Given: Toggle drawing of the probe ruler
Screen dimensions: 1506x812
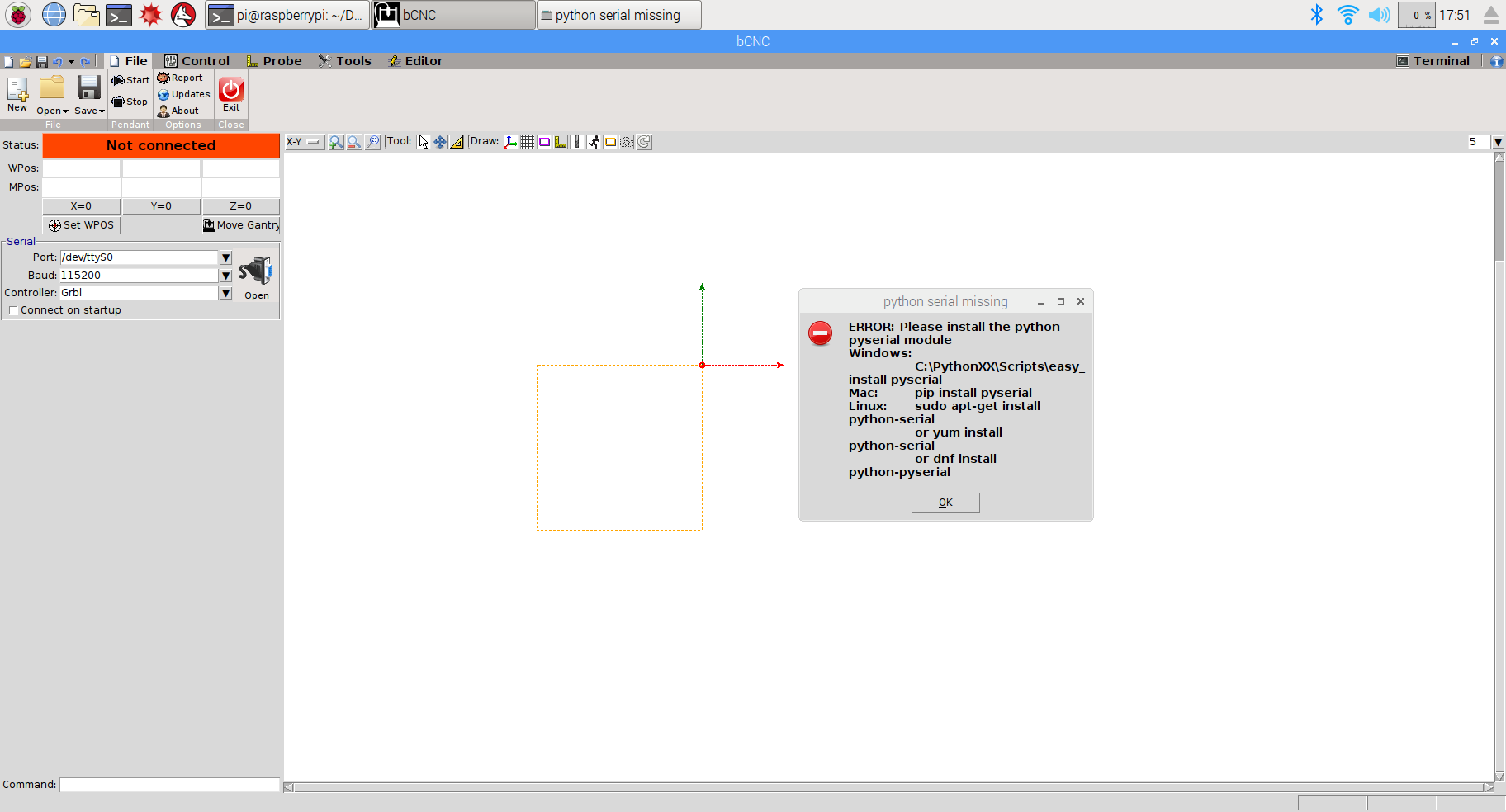Looking at the screenshot, I should (x=561, y=142).
